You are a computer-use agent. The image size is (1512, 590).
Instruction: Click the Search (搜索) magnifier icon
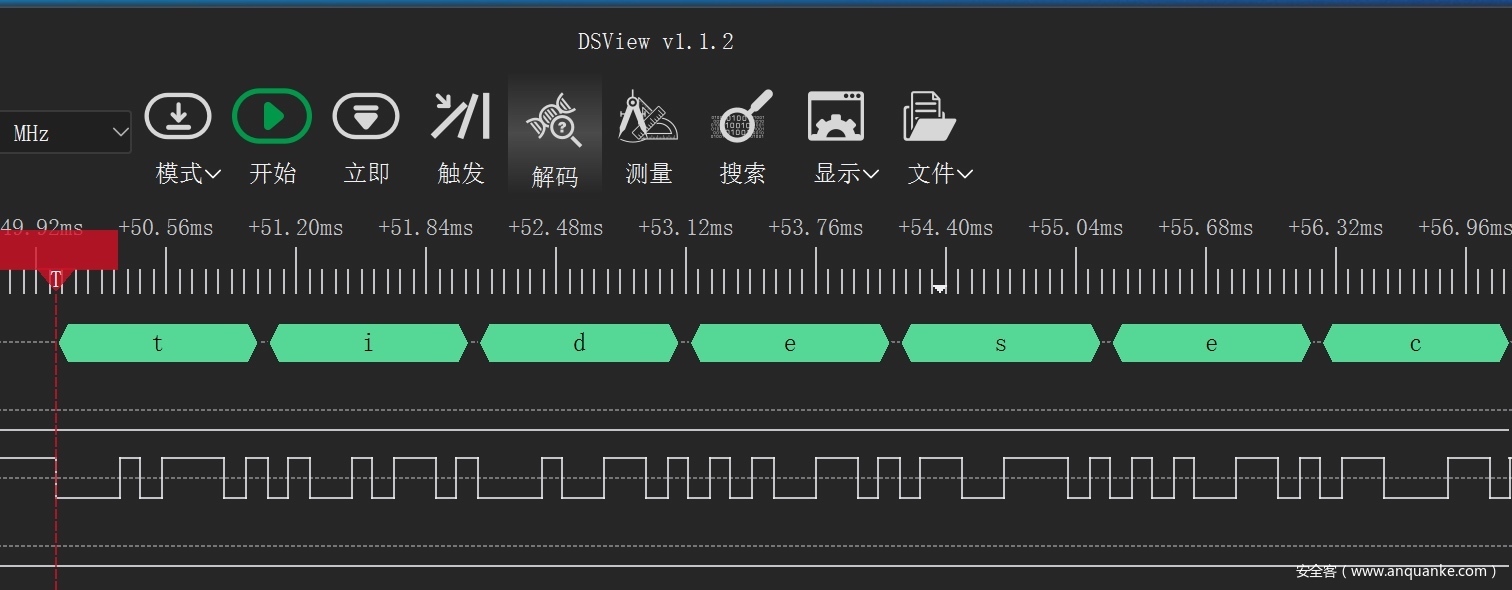742,117
